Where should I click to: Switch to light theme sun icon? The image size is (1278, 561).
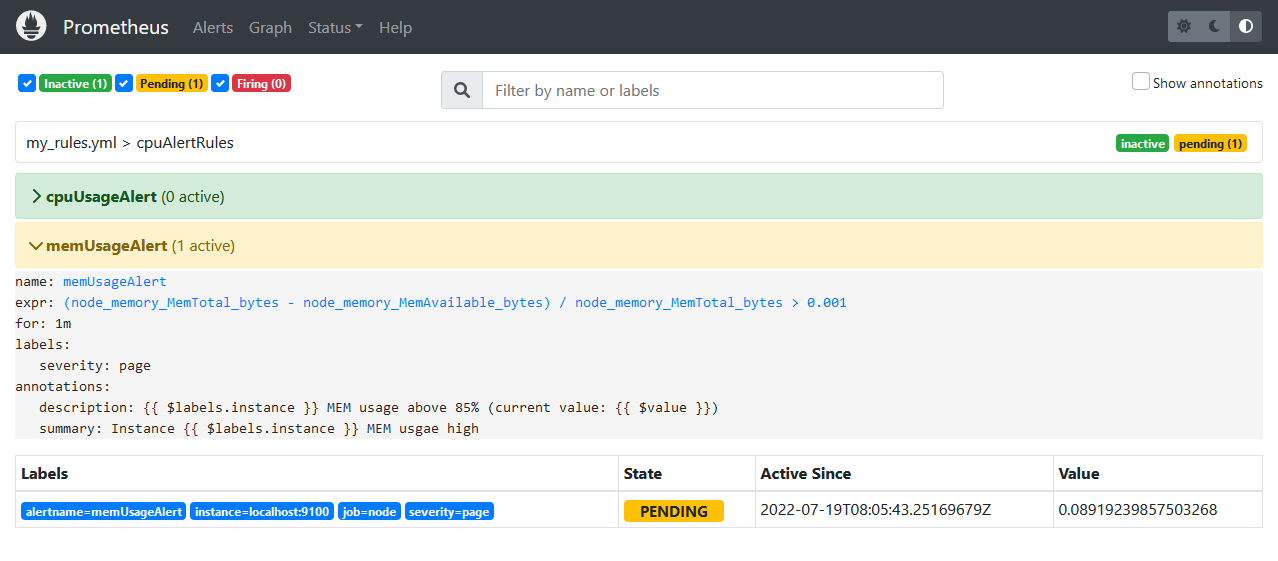pos(1184,27)
